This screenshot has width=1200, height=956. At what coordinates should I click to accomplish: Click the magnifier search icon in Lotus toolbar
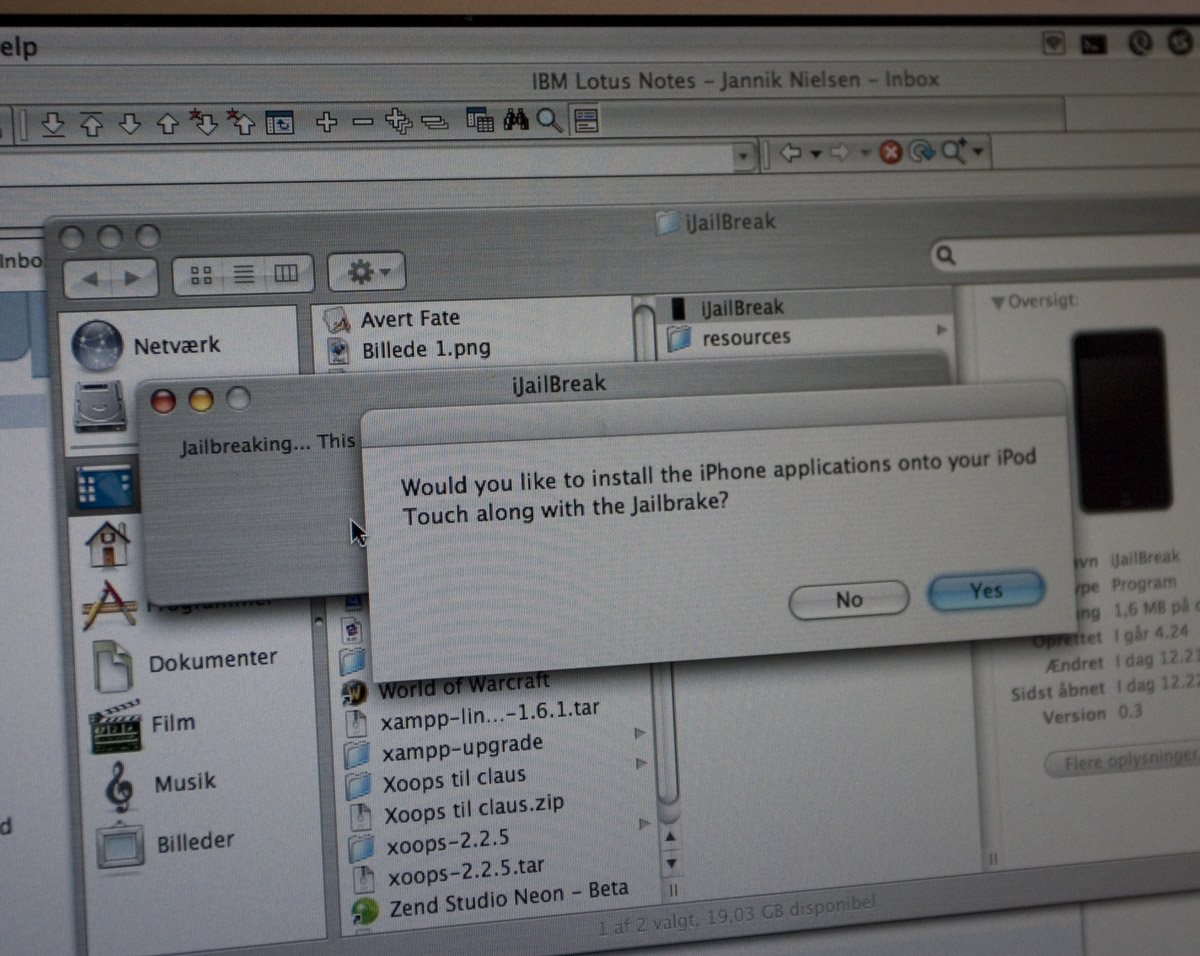pos(549,121)
